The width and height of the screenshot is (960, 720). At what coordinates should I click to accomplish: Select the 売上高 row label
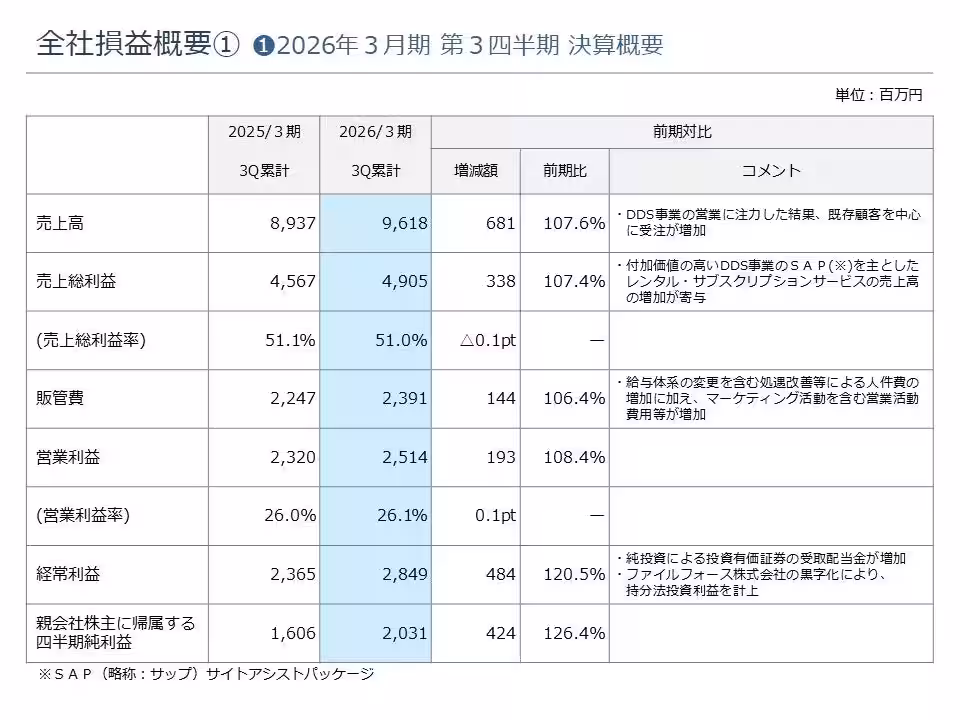pyautogui.click(x=60, y=223)
